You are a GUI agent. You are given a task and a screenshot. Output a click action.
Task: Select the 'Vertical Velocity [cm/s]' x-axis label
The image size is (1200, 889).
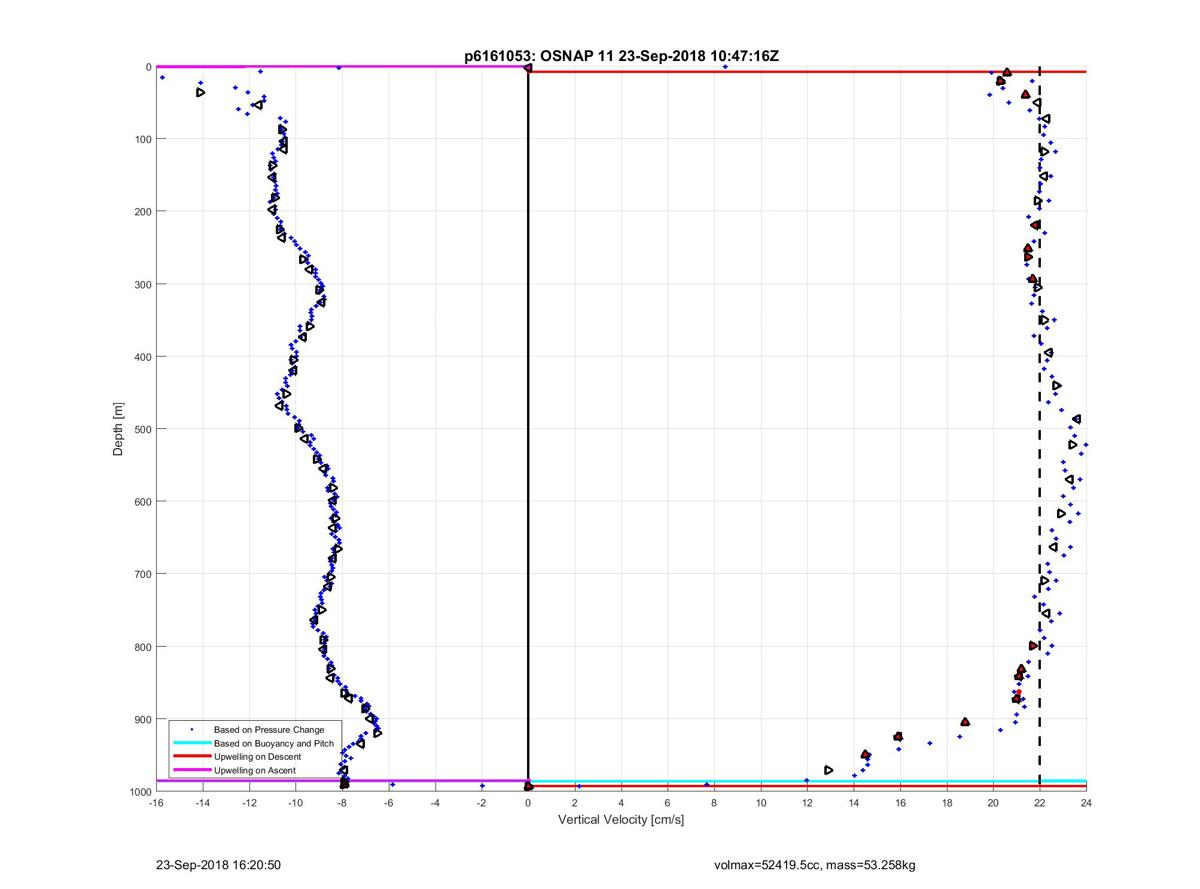tap(621, 820)
